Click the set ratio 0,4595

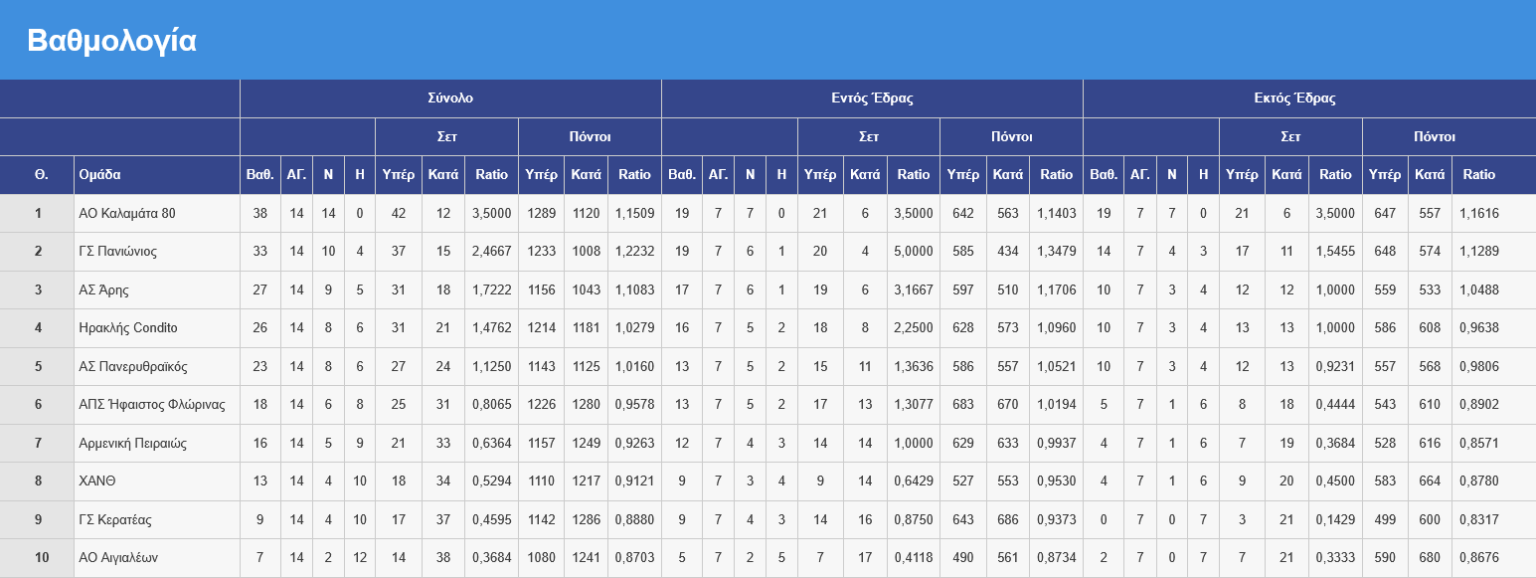tap(491, 520)
